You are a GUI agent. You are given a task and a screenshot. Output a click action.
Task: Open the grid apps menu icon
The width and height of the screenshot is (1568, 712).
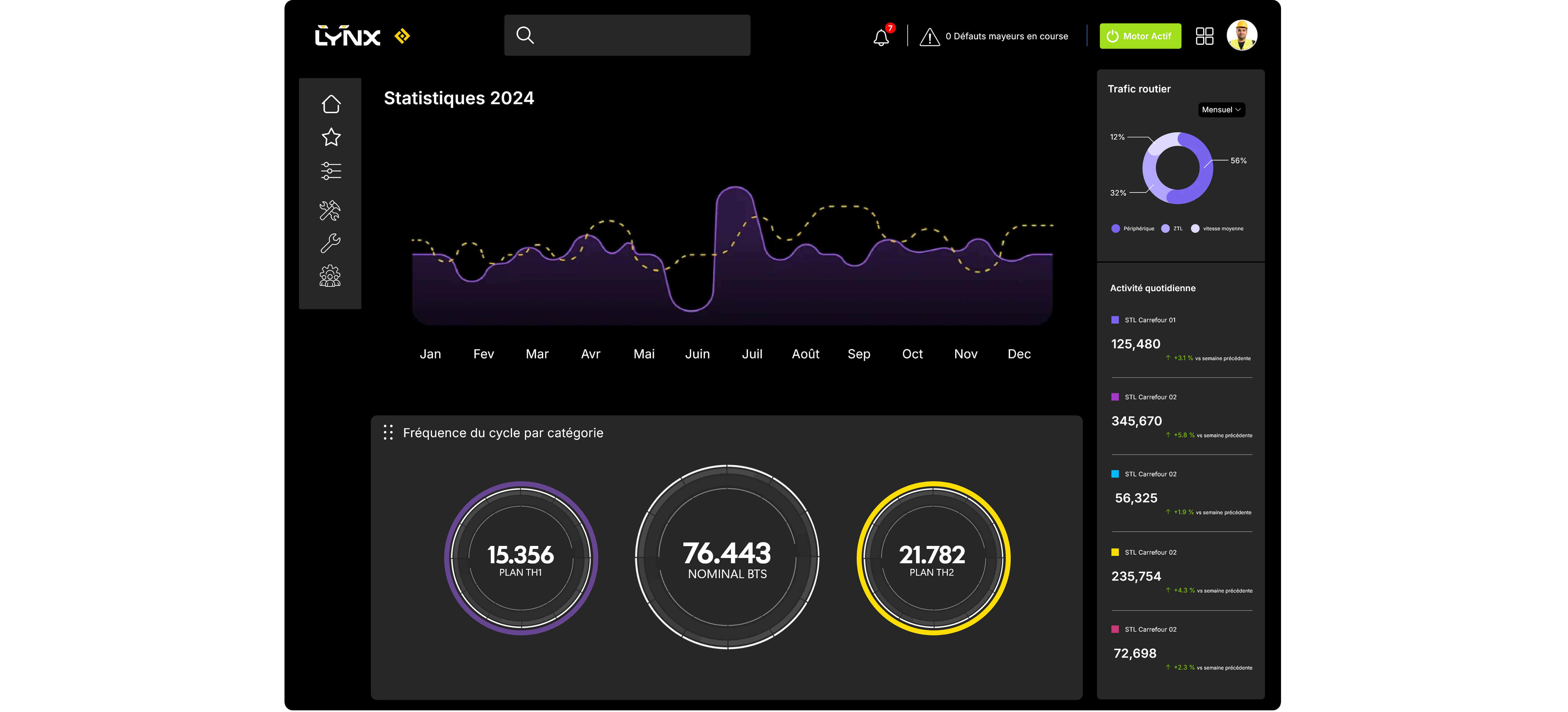(1204, 36)
